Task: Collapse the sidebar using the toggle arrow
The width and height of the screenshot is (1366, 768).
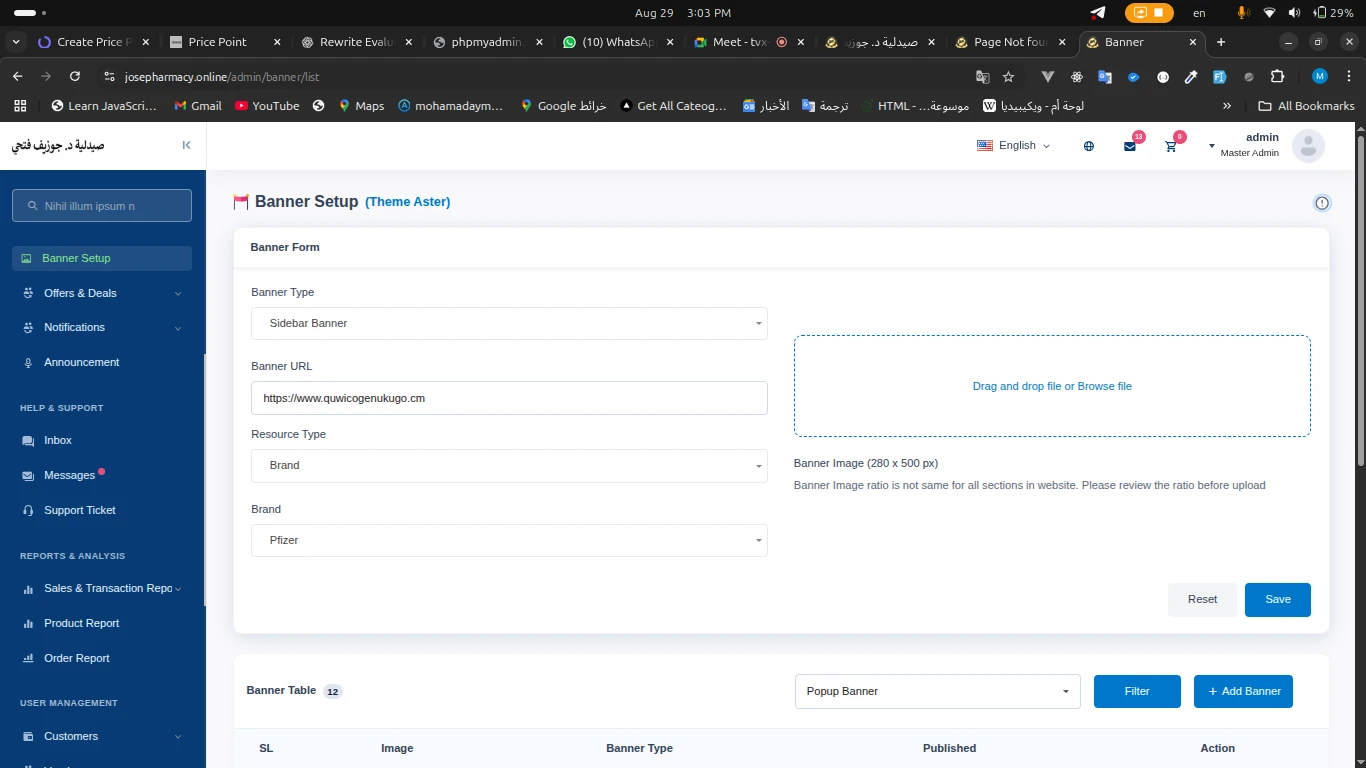Action: [186, 145]
